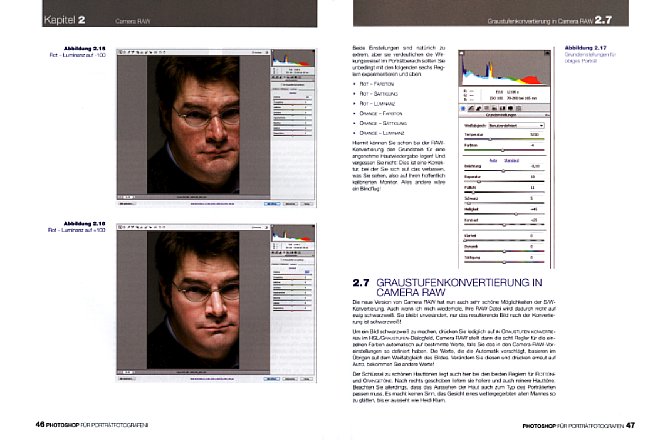Select the White Balance tool in the Luminanz -100 screenshot
This screenshot has width=668, height=440.
coord(129,52)
